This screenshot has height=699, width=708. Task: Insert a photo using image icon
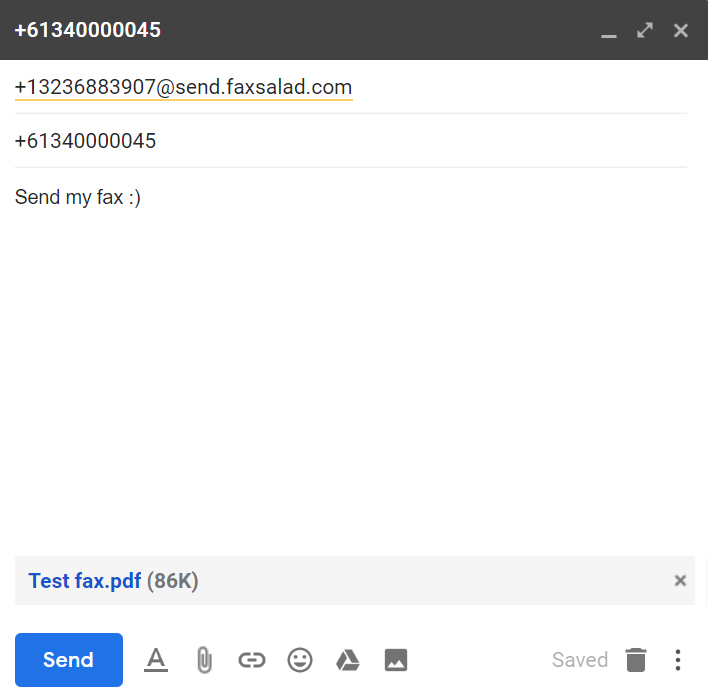point(396,660)
